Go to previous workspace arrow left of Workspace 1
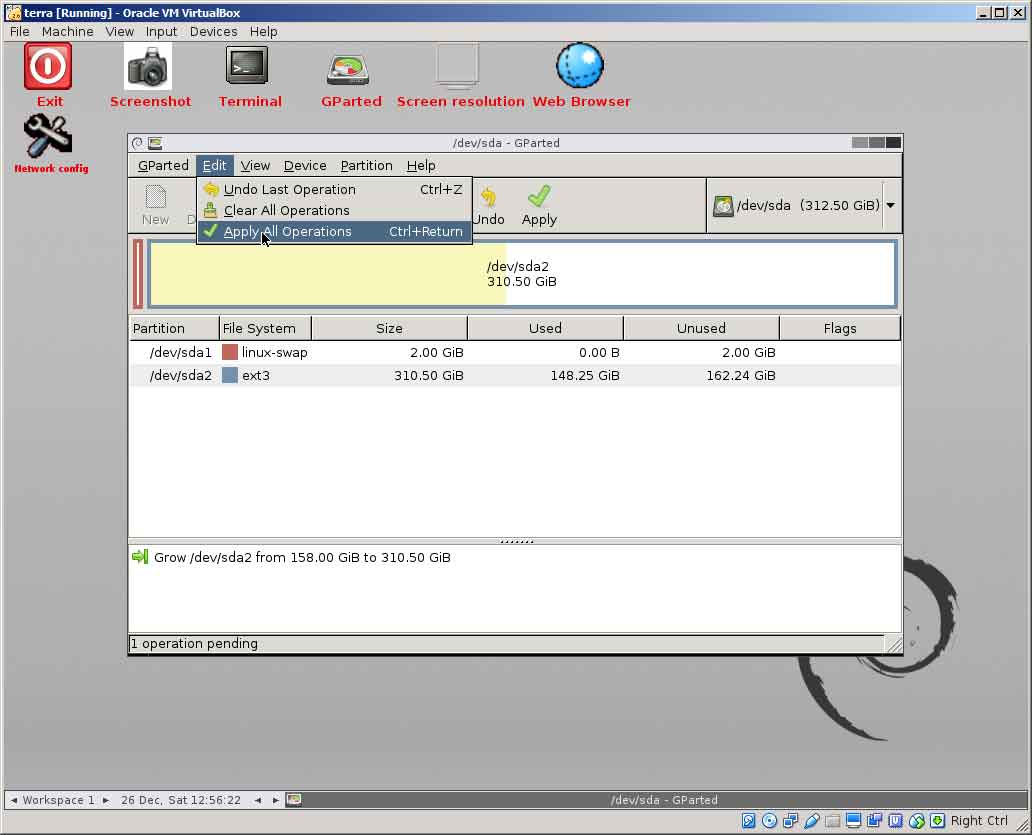Viewport: 1032px width, 835px height. pos(14,800)
